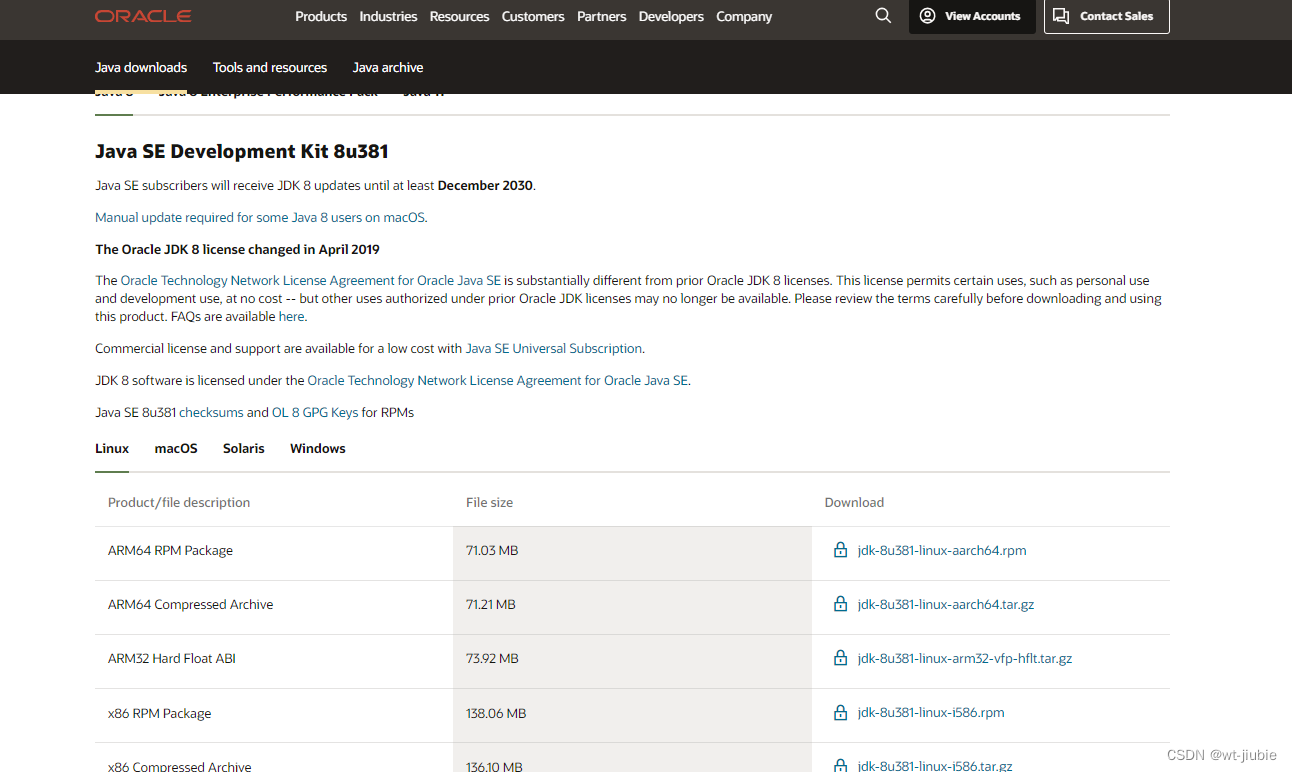1292x772 pixels.
Task: Open the FAQs 'here' link
Action: click(x=291, y=316)
